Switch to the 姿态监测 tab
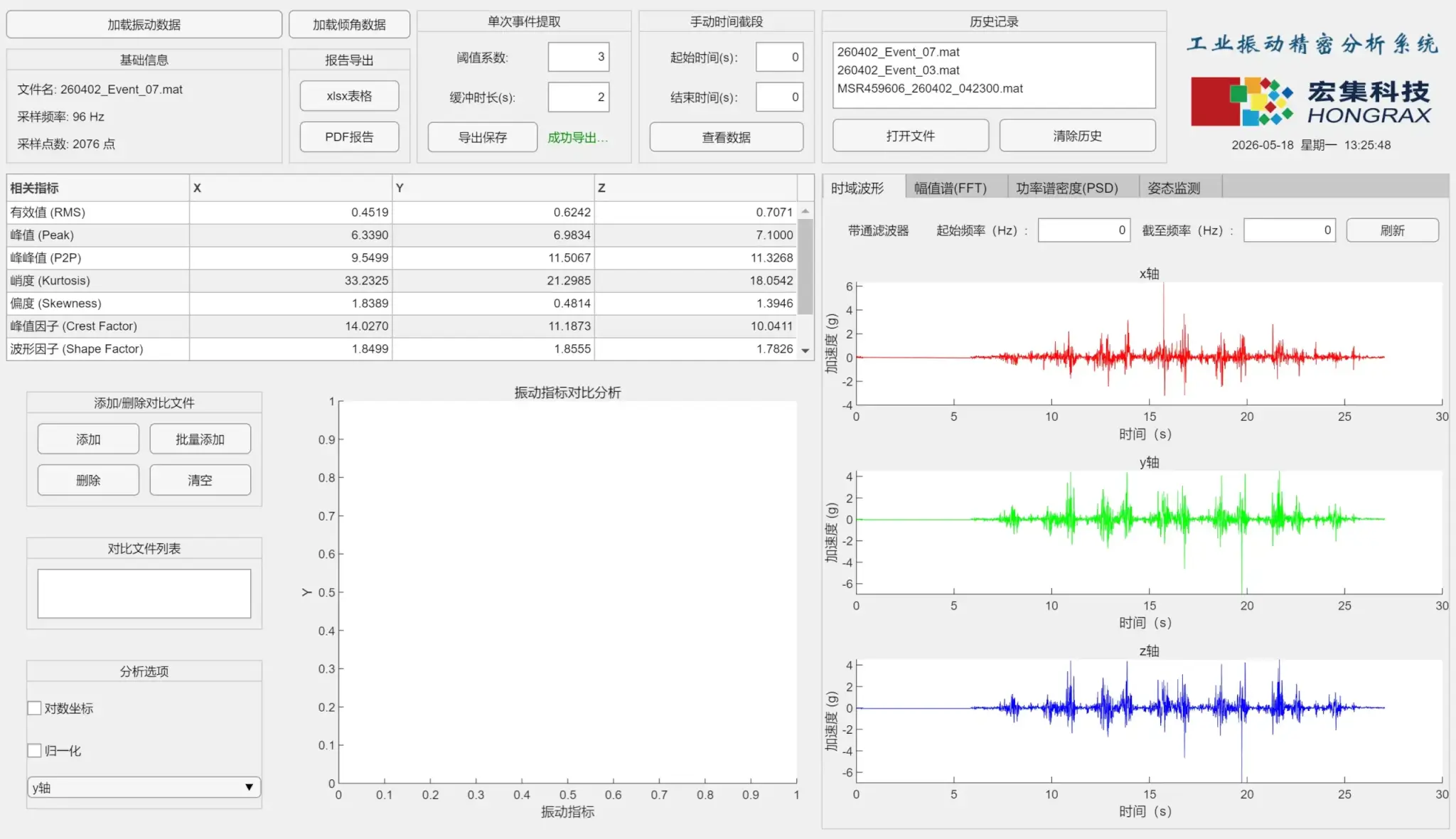 [1179, 187]
